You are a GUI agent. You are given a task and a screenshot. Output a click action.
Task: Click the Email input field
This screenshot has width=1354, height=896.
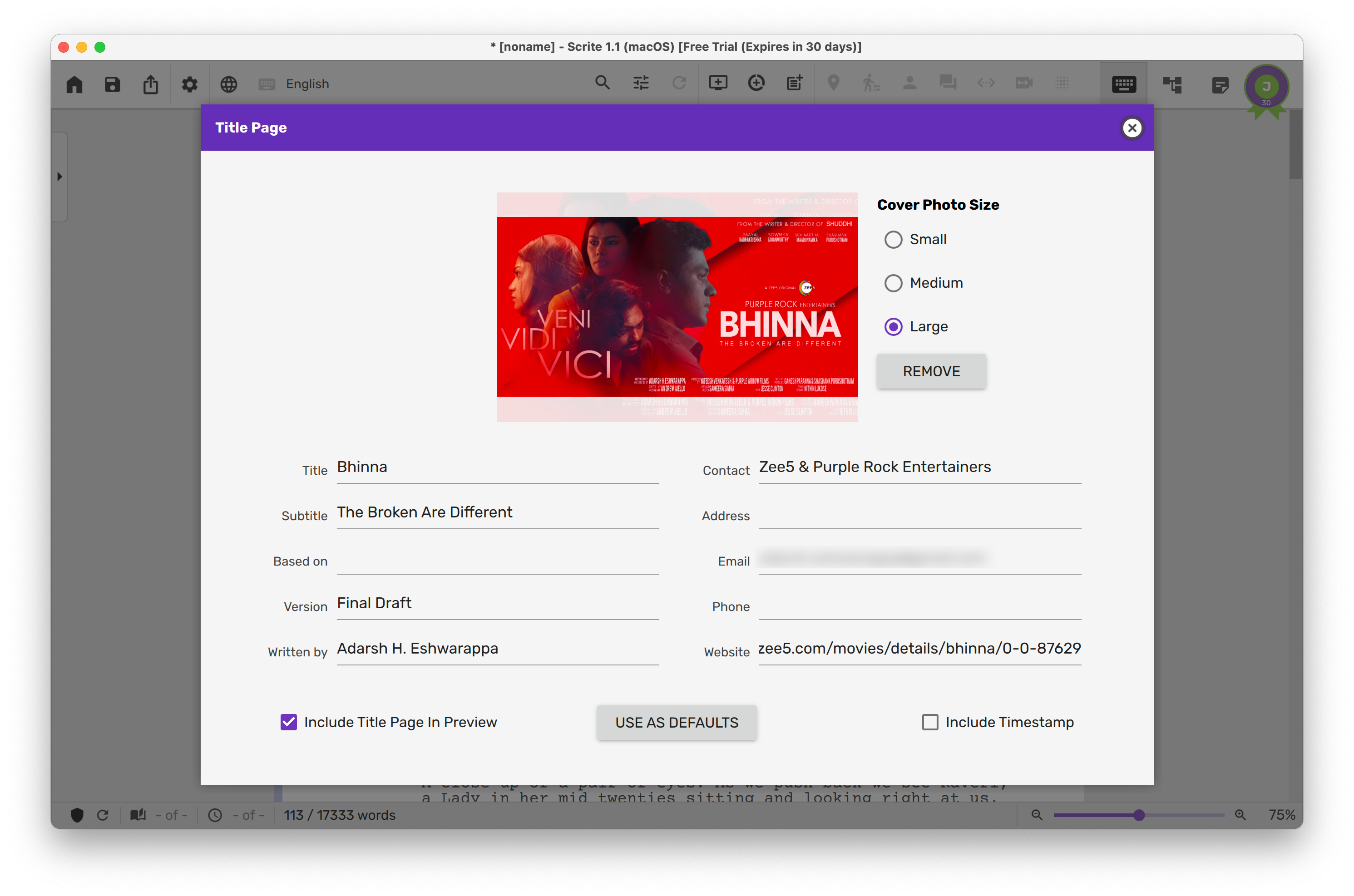click(x=920, y=558)
